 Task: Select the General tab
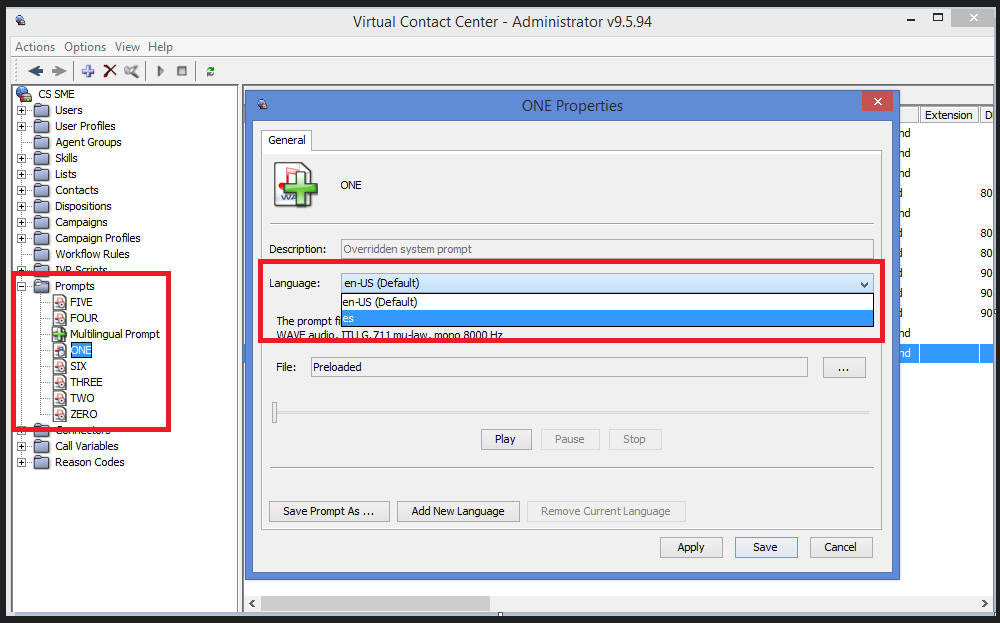tap(286, 140)
